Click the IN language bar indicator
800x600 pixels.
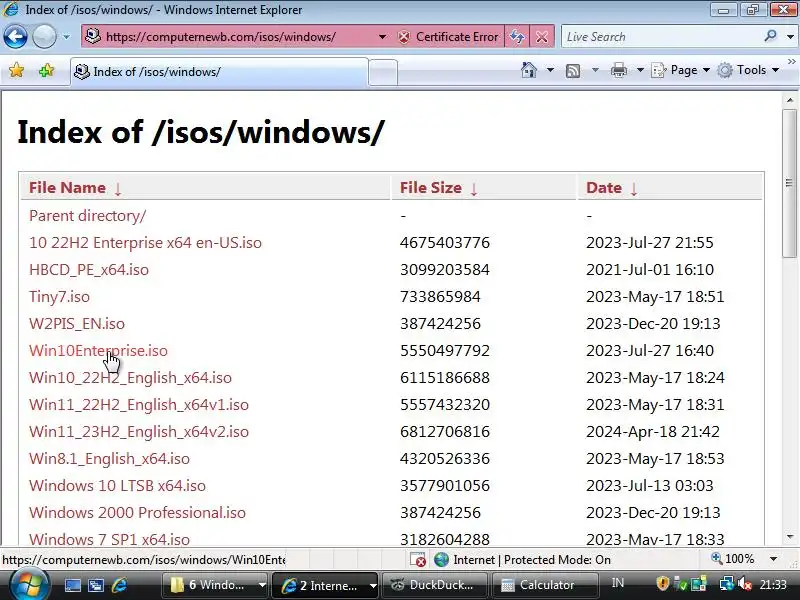click(617, 583)
